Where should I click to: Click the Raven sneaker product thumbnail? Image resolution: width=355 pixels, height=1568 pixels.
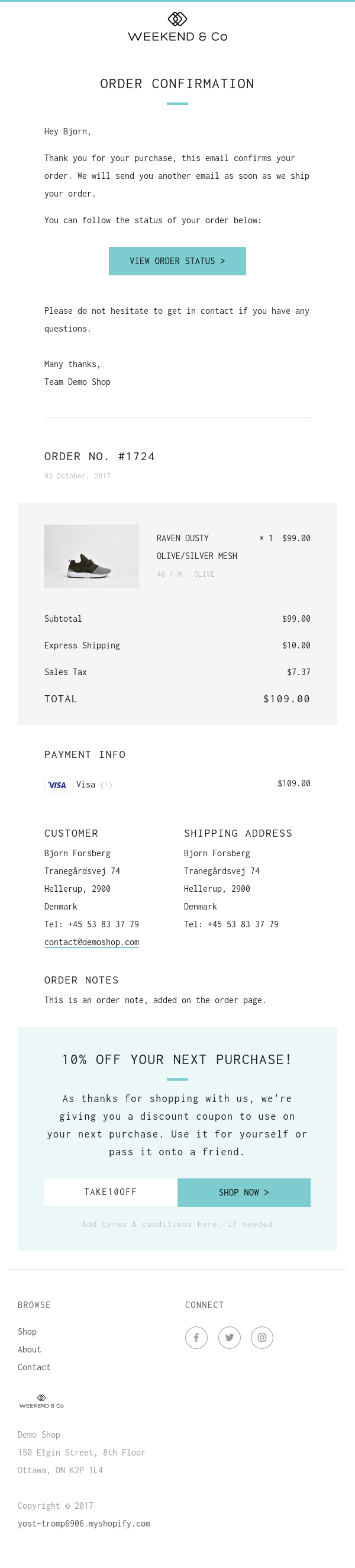[91, 556]
